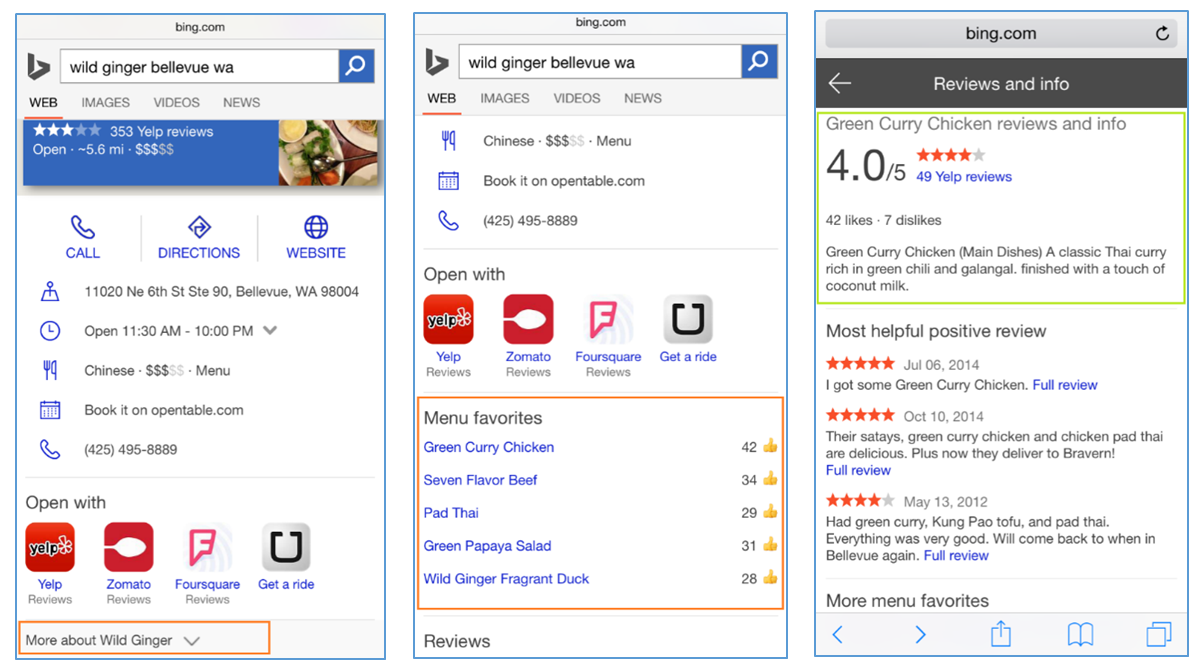Open Full review for the May 13, 2012 review
The image size is (1204, 670).
956,555
